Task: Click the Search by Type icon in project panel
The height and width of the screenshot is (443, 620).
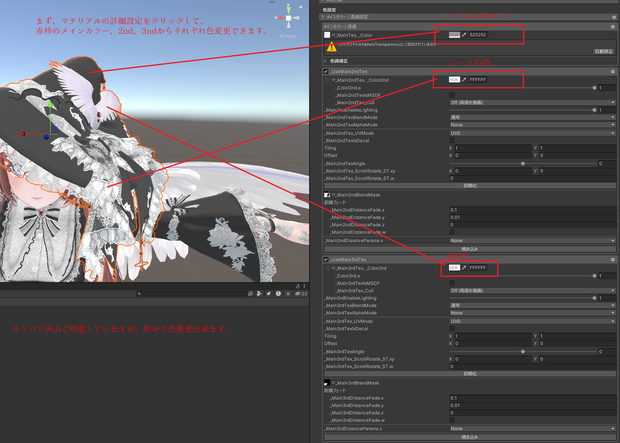Action: (259, 293)
